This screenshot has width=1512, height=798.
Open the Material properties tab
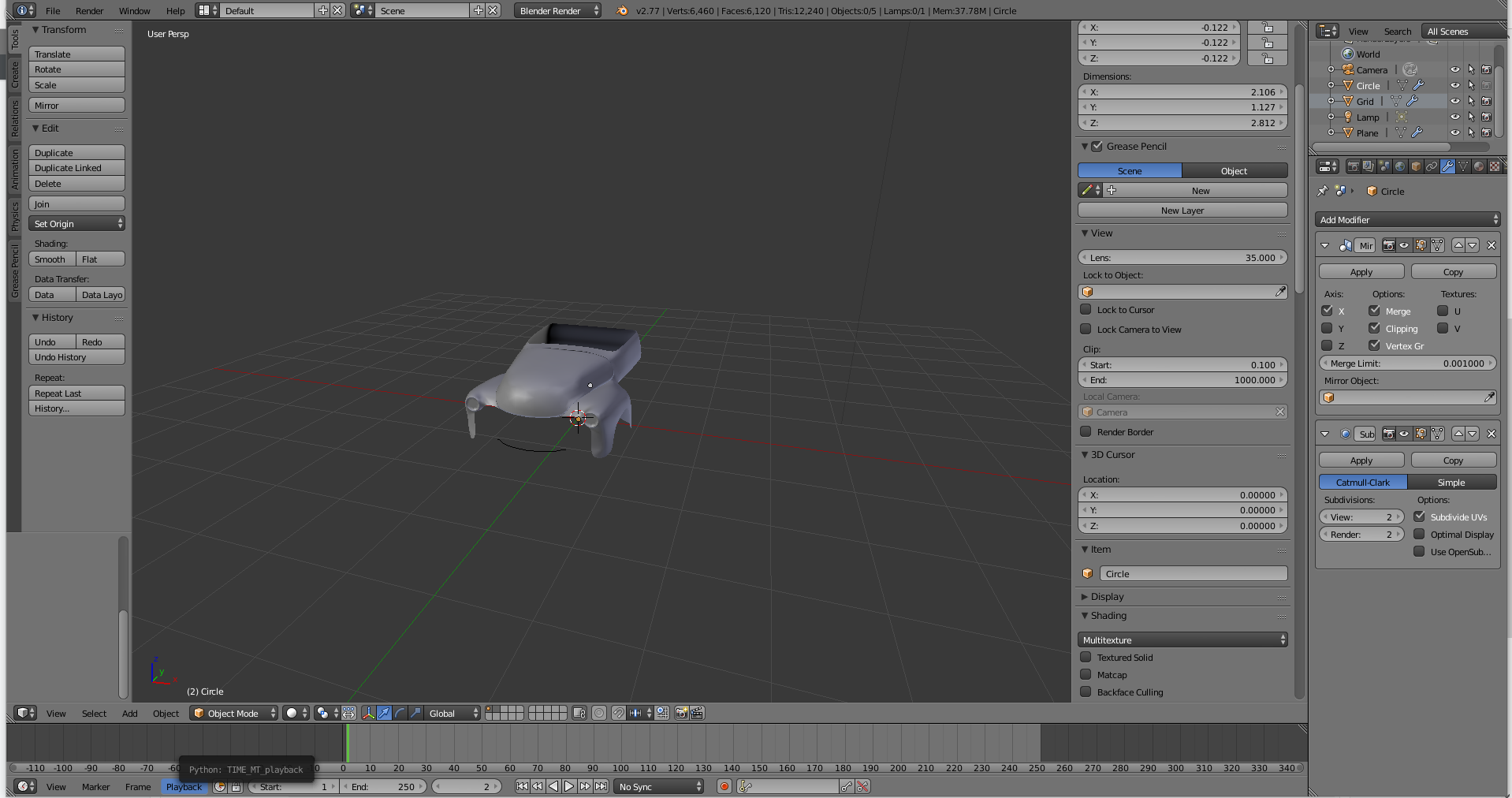[x=1479, y=166]
